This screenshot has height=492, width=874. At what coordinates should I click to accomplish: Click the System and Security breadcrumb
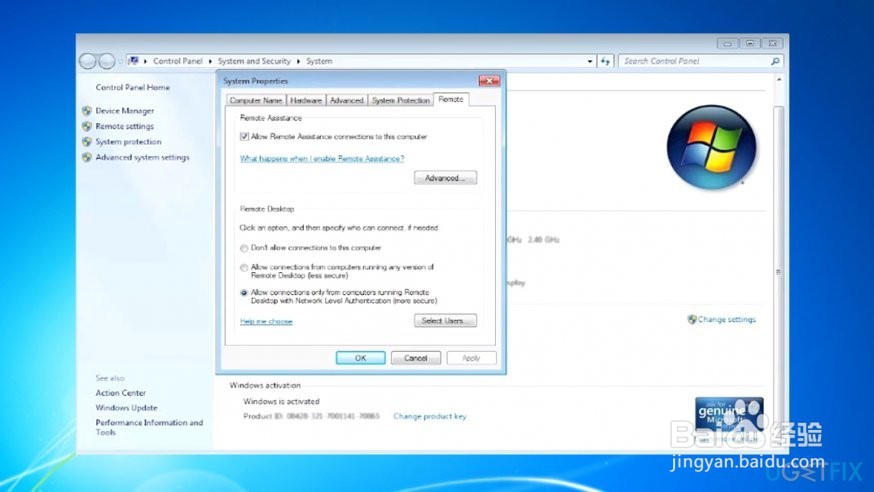tap(254, 61)
